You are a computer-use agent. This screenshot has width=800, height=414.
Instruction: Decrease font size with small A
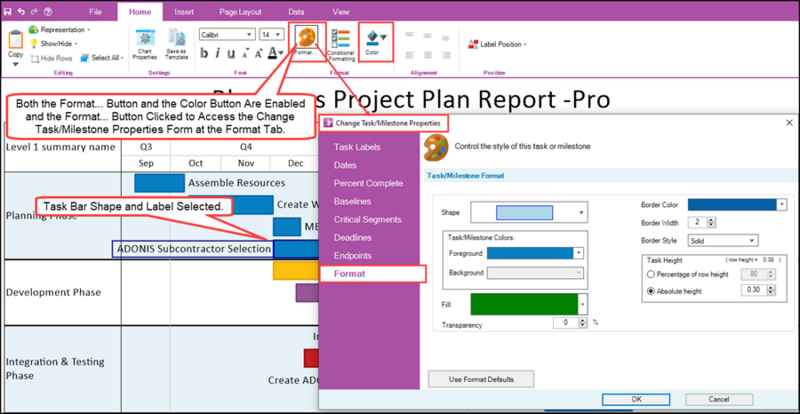point(245,54)
